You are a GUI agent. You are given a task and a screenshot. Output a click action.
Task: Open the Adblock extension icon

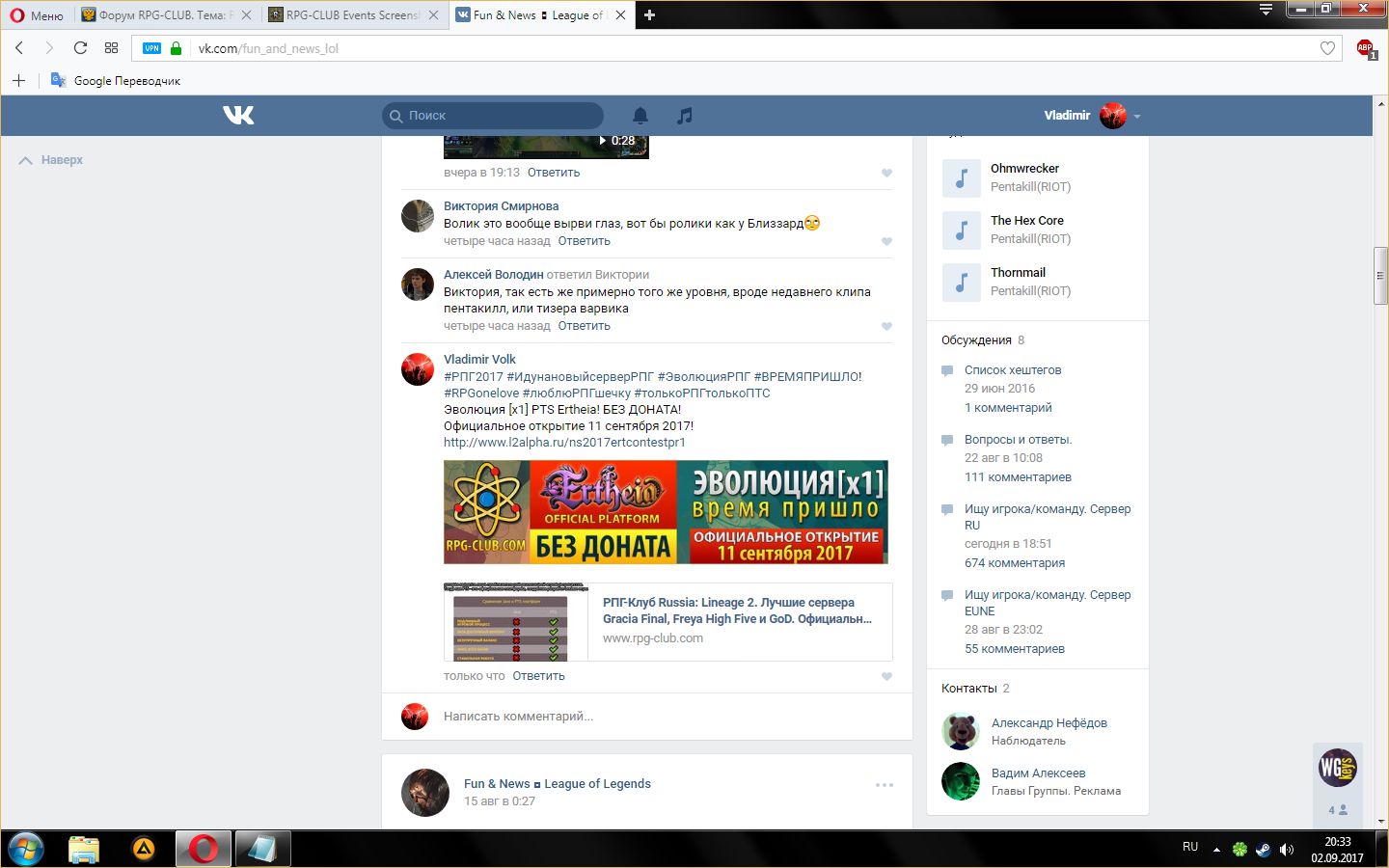point(1365,48)
